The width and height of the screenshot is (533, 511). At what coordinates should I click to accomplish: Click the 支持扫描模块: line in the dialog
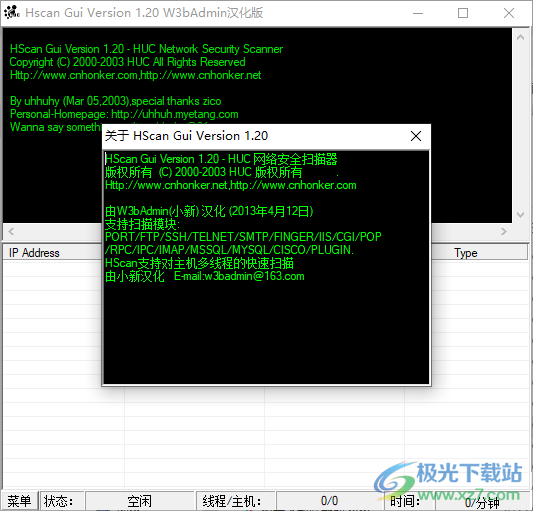pyautogui.click(x=142, y=224)
